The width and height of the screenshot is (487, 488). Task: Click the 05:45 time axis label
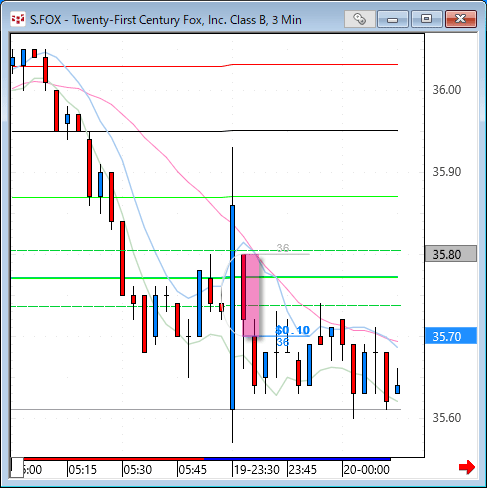tap(192, 470)
